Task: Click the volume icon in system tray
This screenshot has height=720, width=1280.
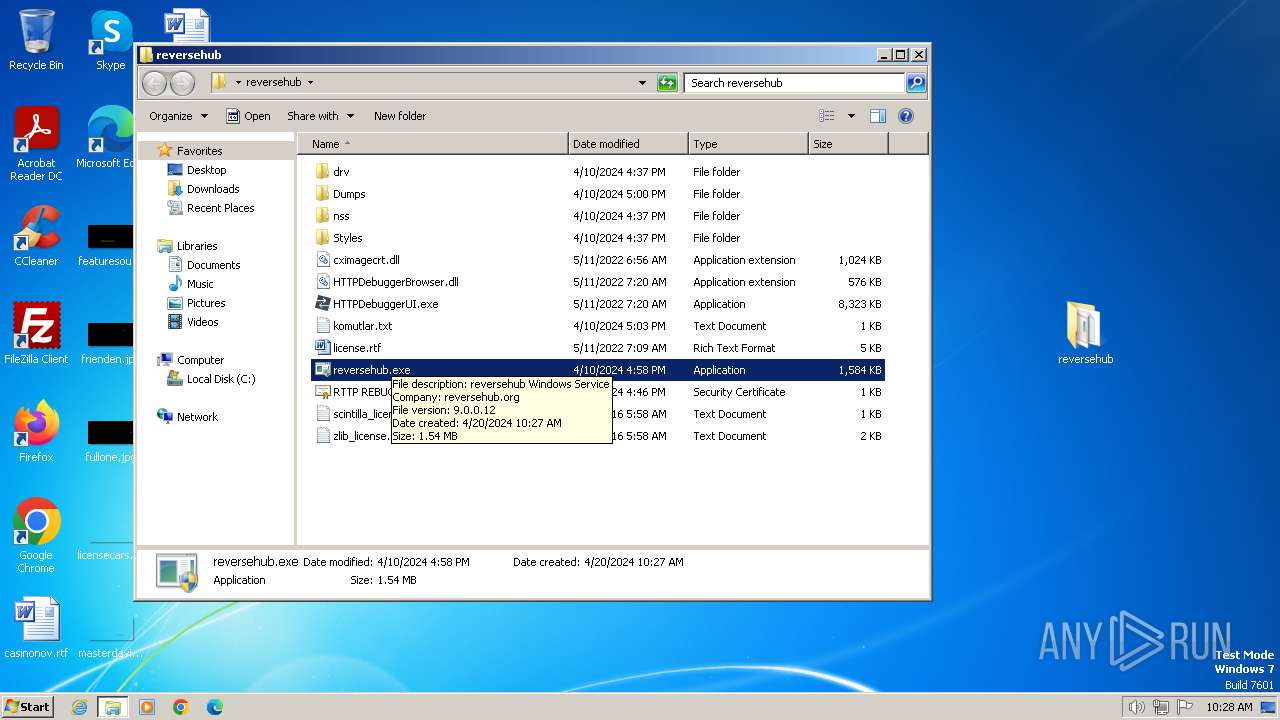Action: pos(1136,707)
